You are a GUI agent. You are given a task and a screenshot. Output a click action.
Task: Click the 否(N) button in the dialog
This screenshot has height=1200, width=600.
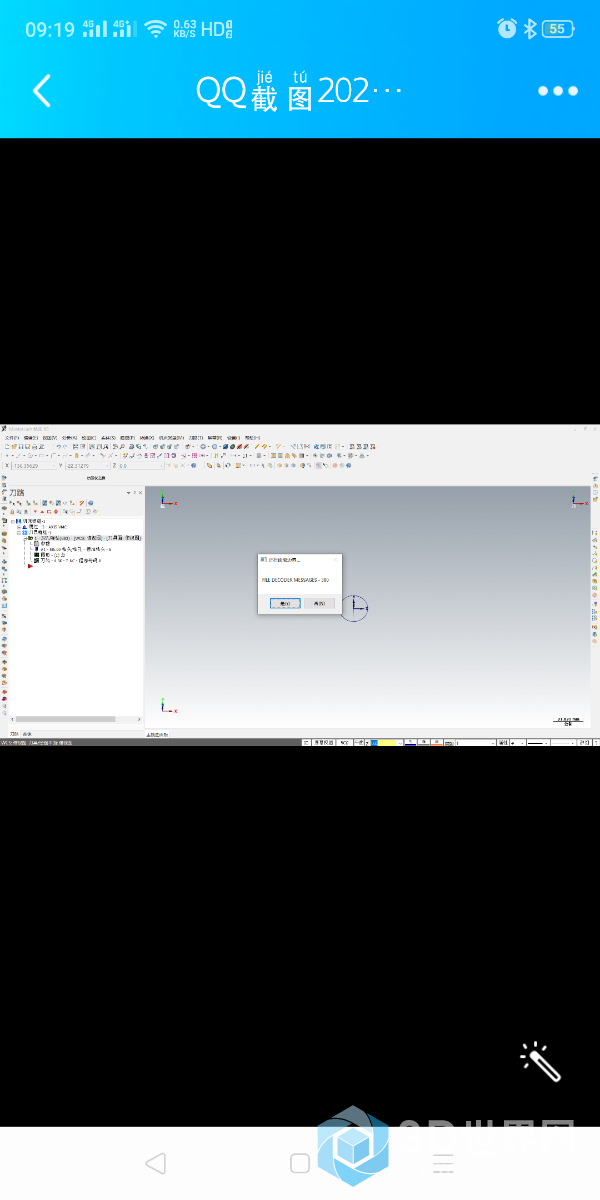tap(319, 603)
